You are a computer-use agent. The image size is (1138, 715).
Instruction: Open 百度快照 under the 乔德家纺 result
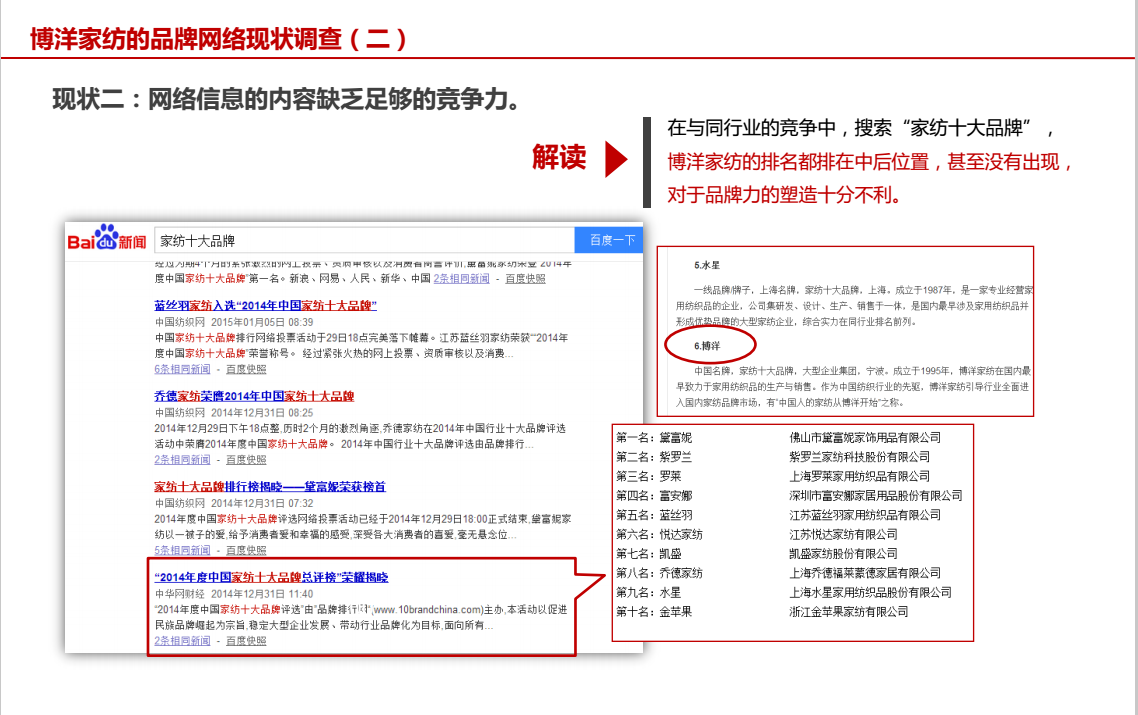(246, 460)
